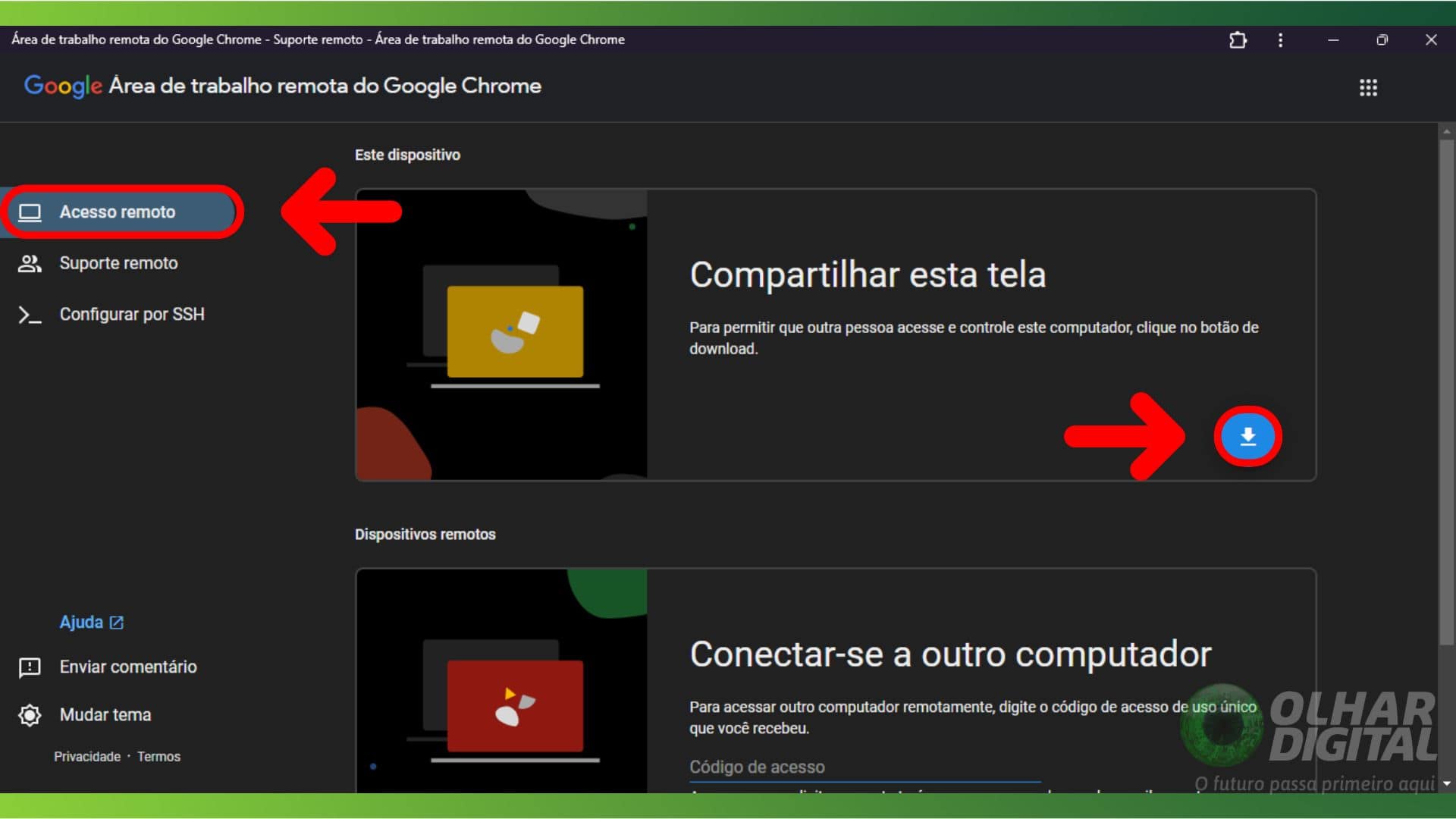Click the scrollbar down arrow
The height and width of the screenshot is (819, 1456).
1446,783
